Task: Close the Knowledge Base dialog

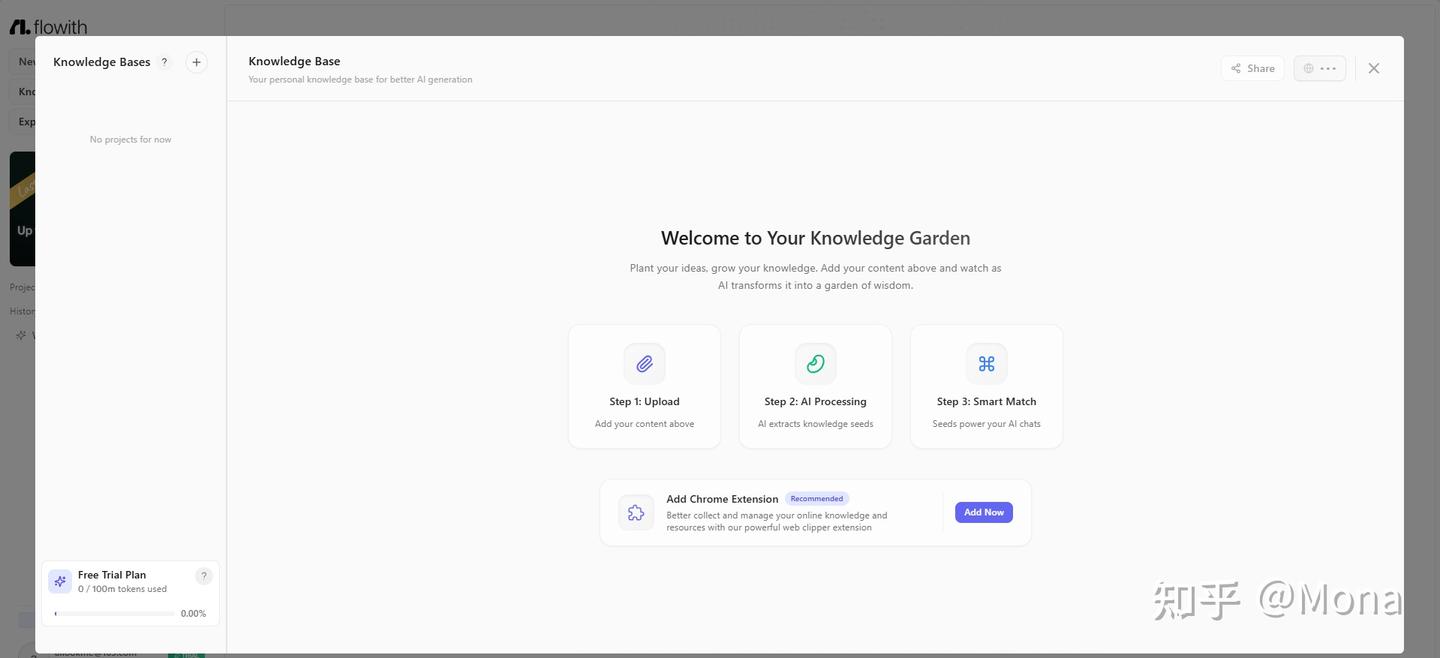Action: click(x=1374, y=68)
